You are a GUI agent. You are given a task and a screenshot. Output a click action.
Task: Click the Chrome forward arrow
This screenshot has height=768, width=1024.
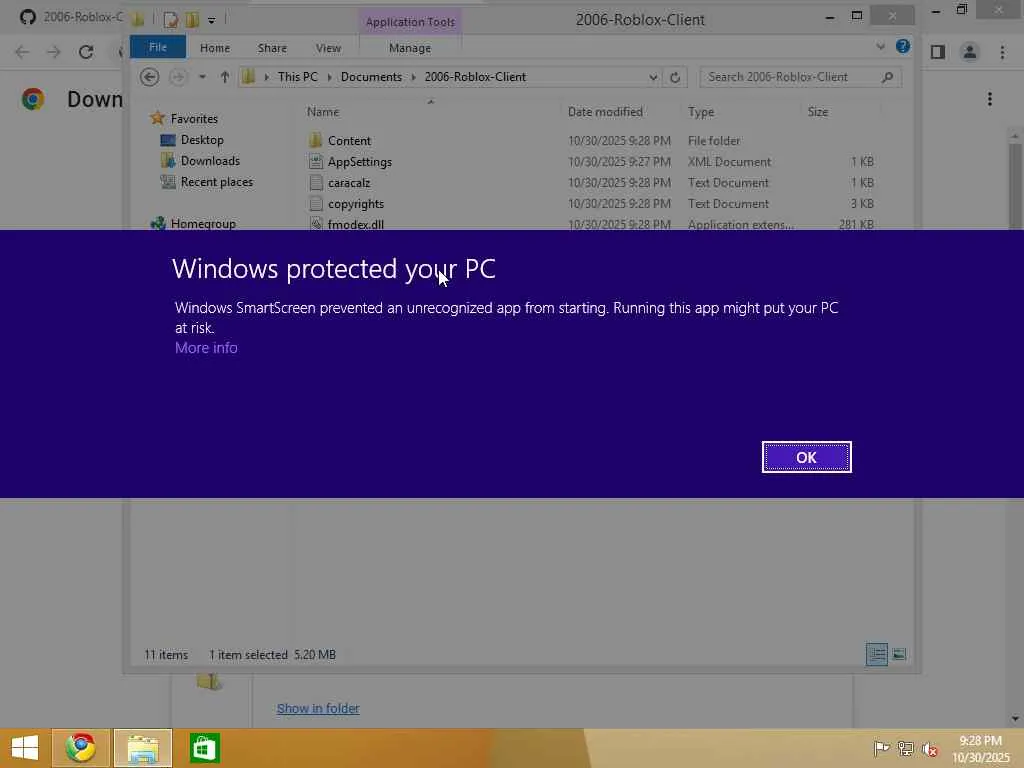(x=54, y=52)
